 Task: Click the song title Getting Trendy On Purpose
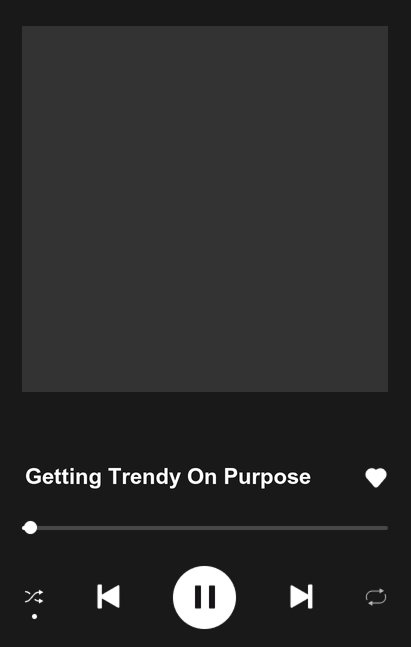[x=168, y=477]
